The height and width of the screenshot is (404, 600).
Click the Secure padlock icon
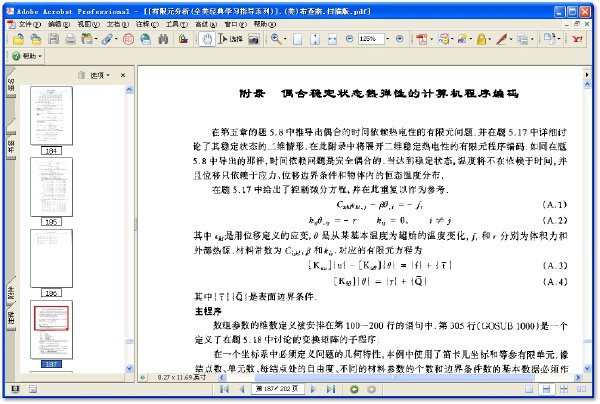click(x=481, y=39)
